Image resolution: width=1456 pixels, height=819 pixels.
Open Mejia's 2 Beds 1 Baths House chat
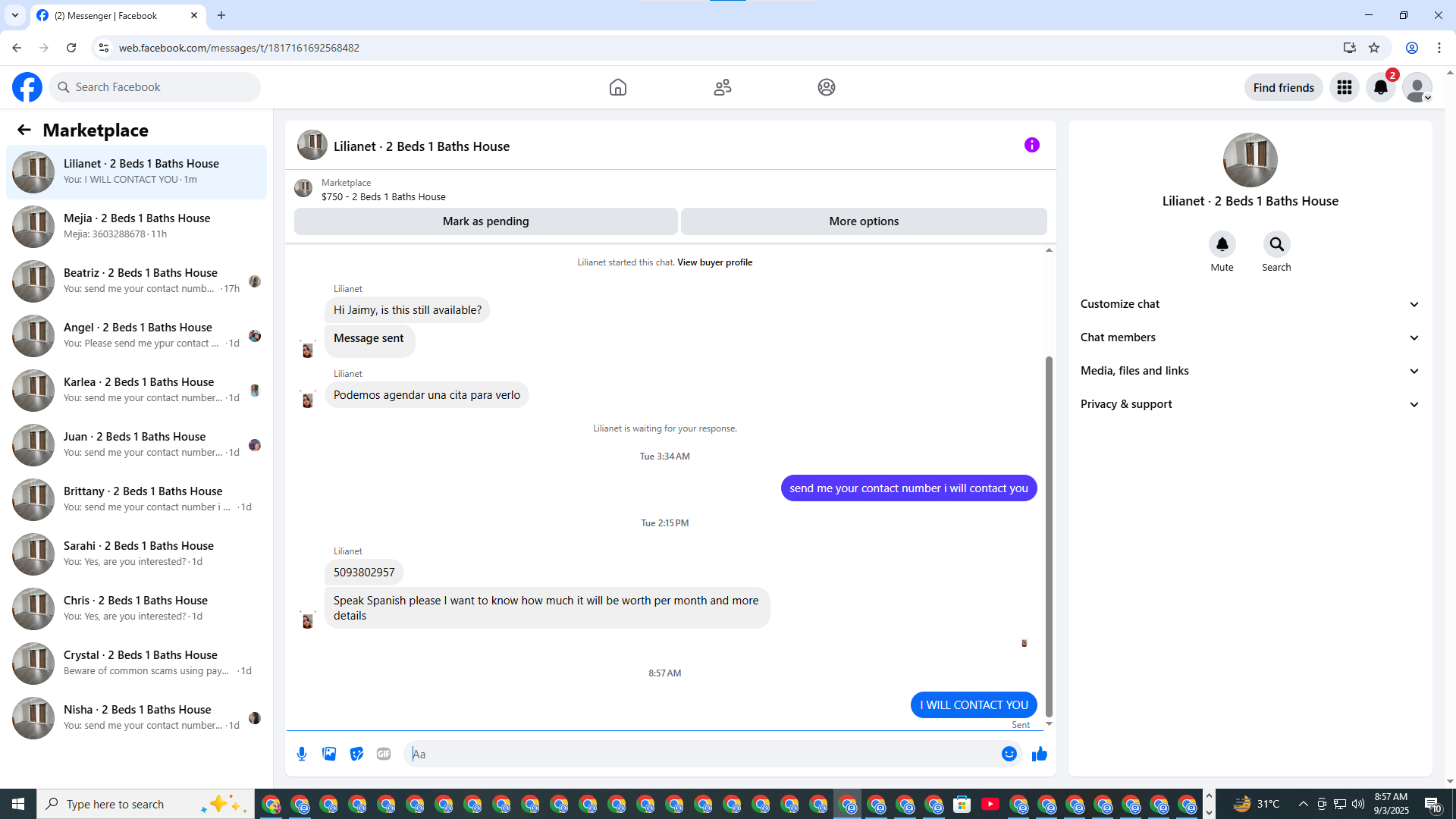tap(136, 227)
